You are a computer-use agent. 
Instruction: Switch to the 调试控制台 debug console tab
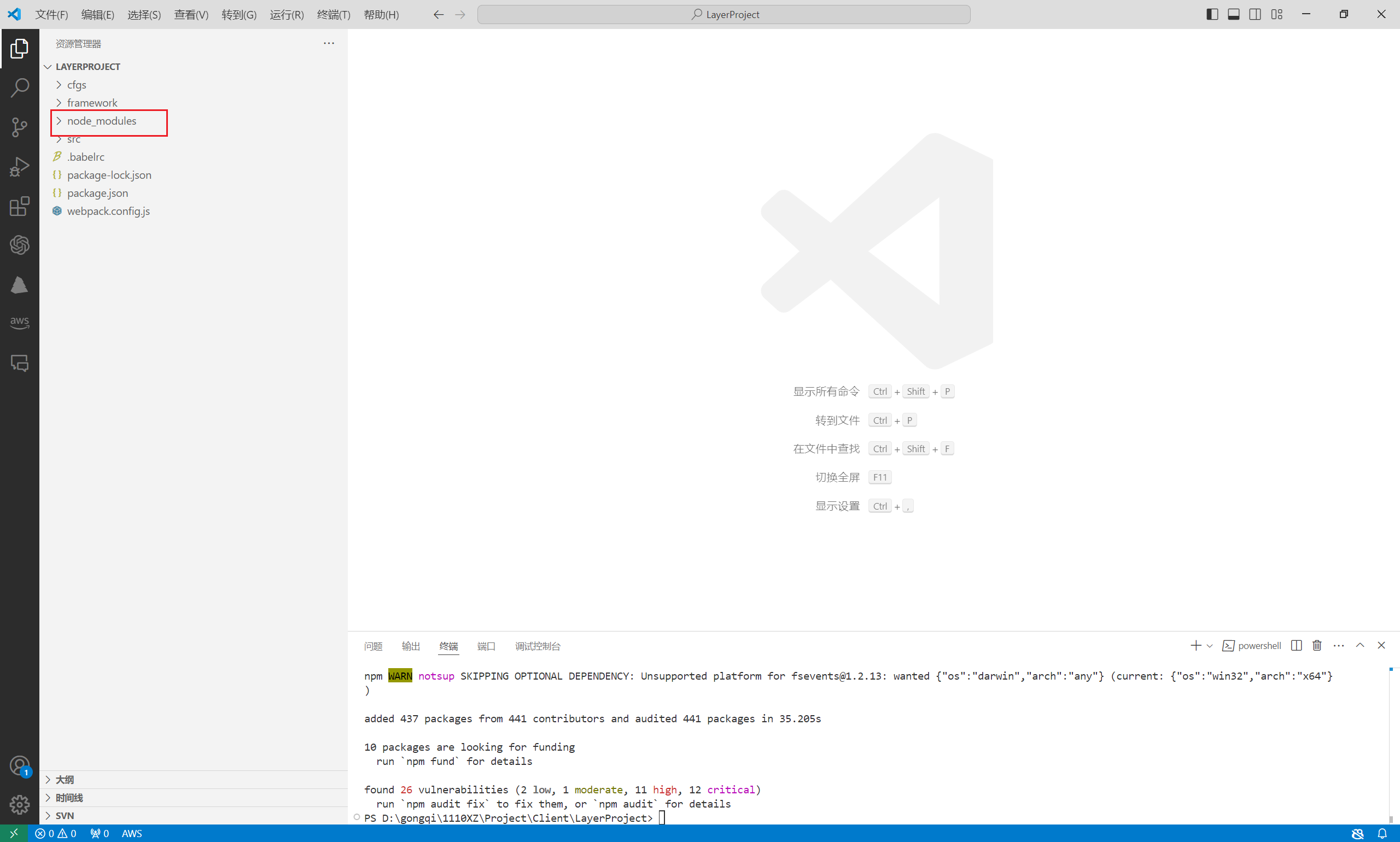(x=538, y=646)
